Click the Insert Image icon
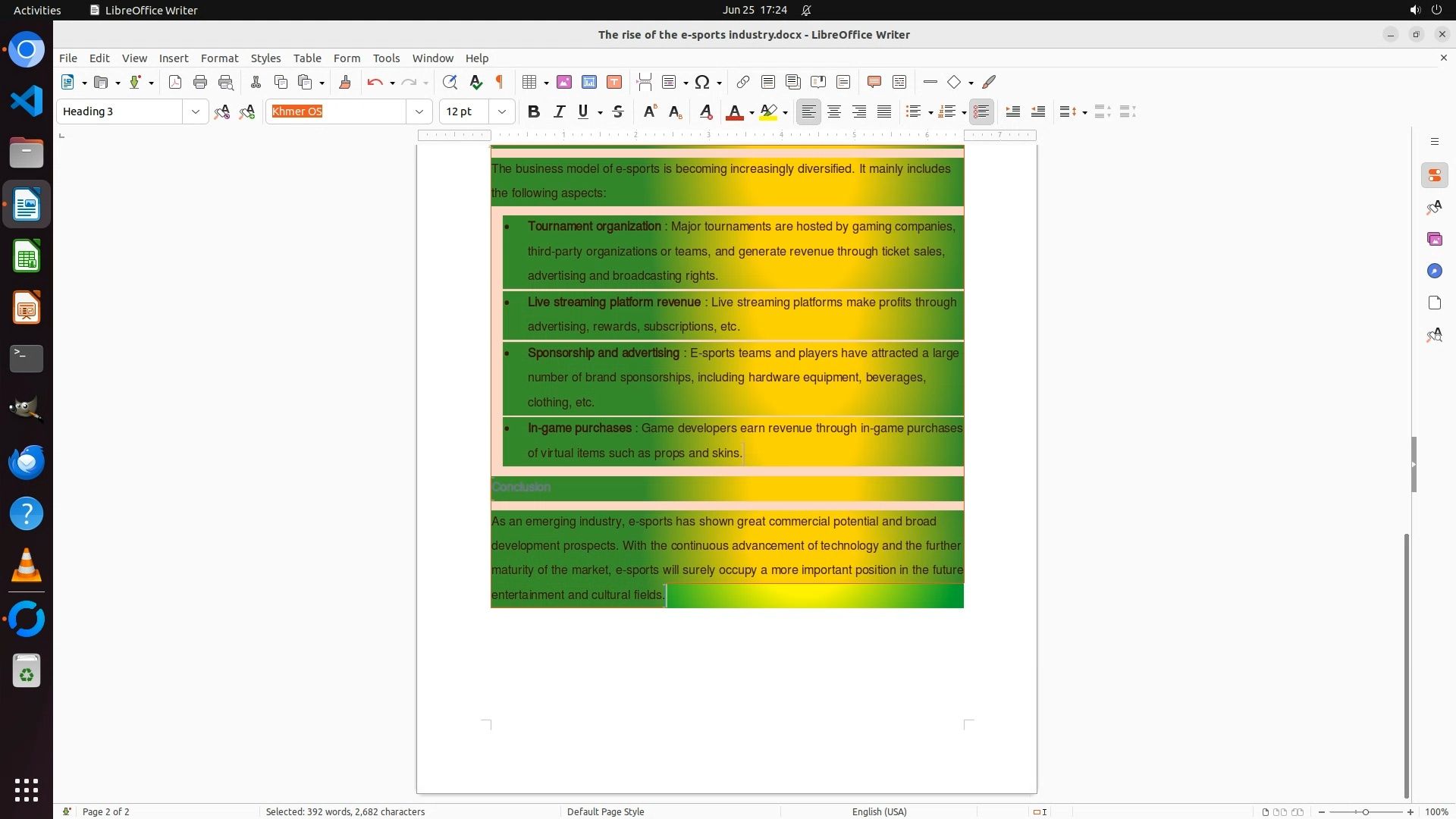The image size is (1456, 819). (564, 82)
